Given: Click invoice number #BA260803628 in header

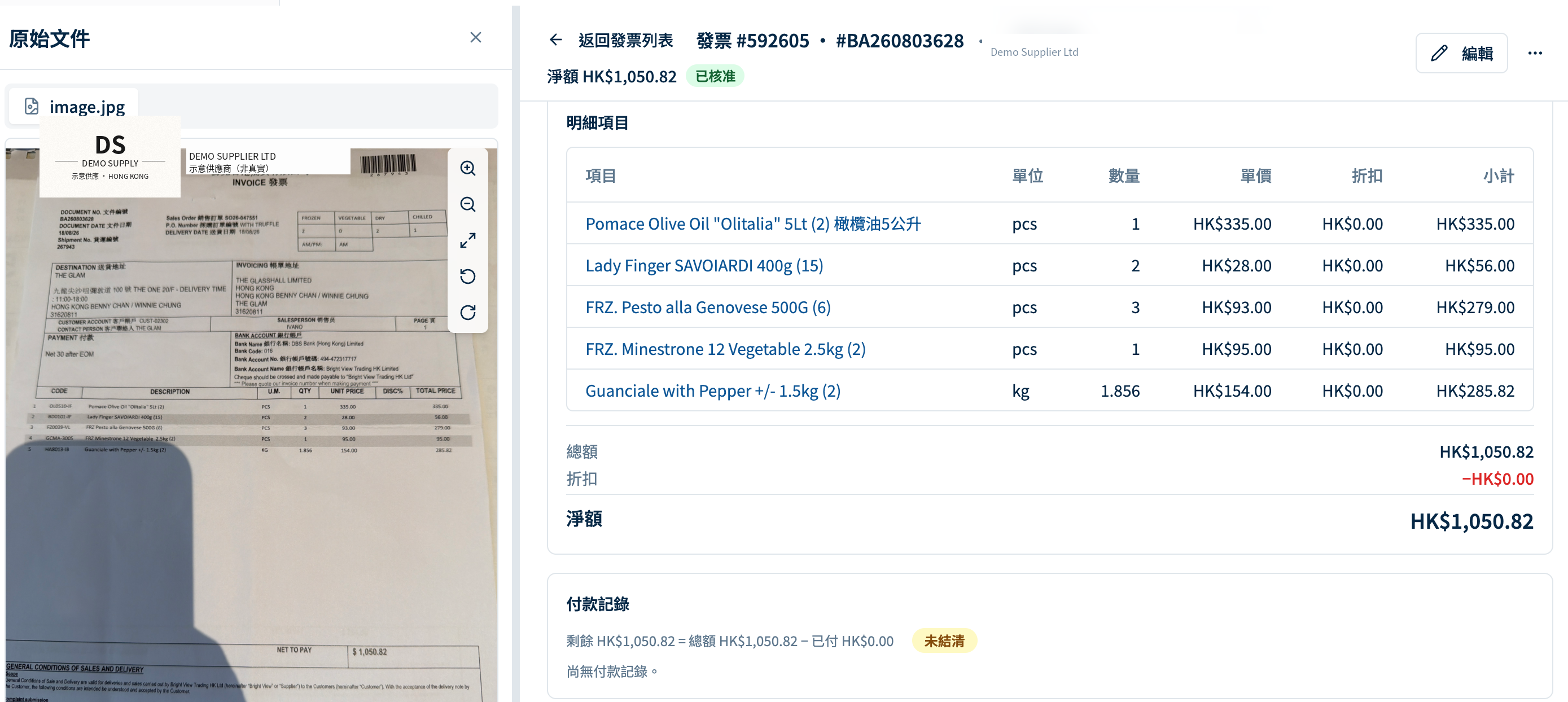Looking at the screenshot, I should coord(899,41).
